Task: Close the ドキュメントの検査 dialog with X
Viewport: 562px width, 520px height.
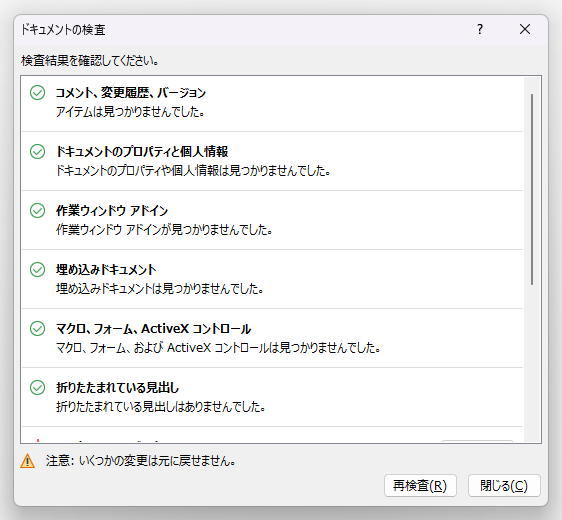Action: [x=525, y=29]
